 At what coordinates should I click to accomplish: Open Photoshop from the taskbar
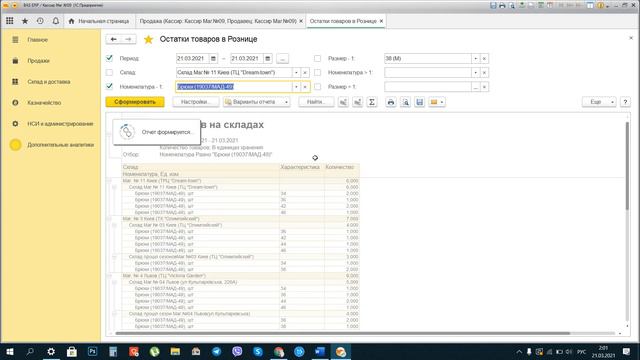tap(92, 351)
